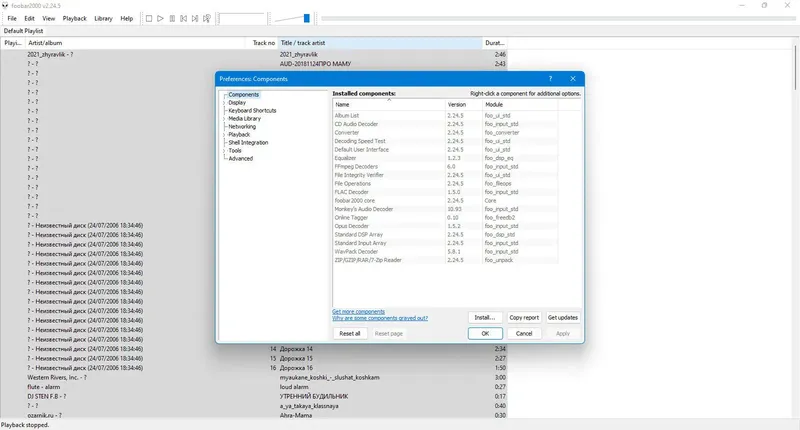Image resolution: width=800 pixels, height=430 pixels.
Task: Expand the Display tree node
Action: pos(224,103)
